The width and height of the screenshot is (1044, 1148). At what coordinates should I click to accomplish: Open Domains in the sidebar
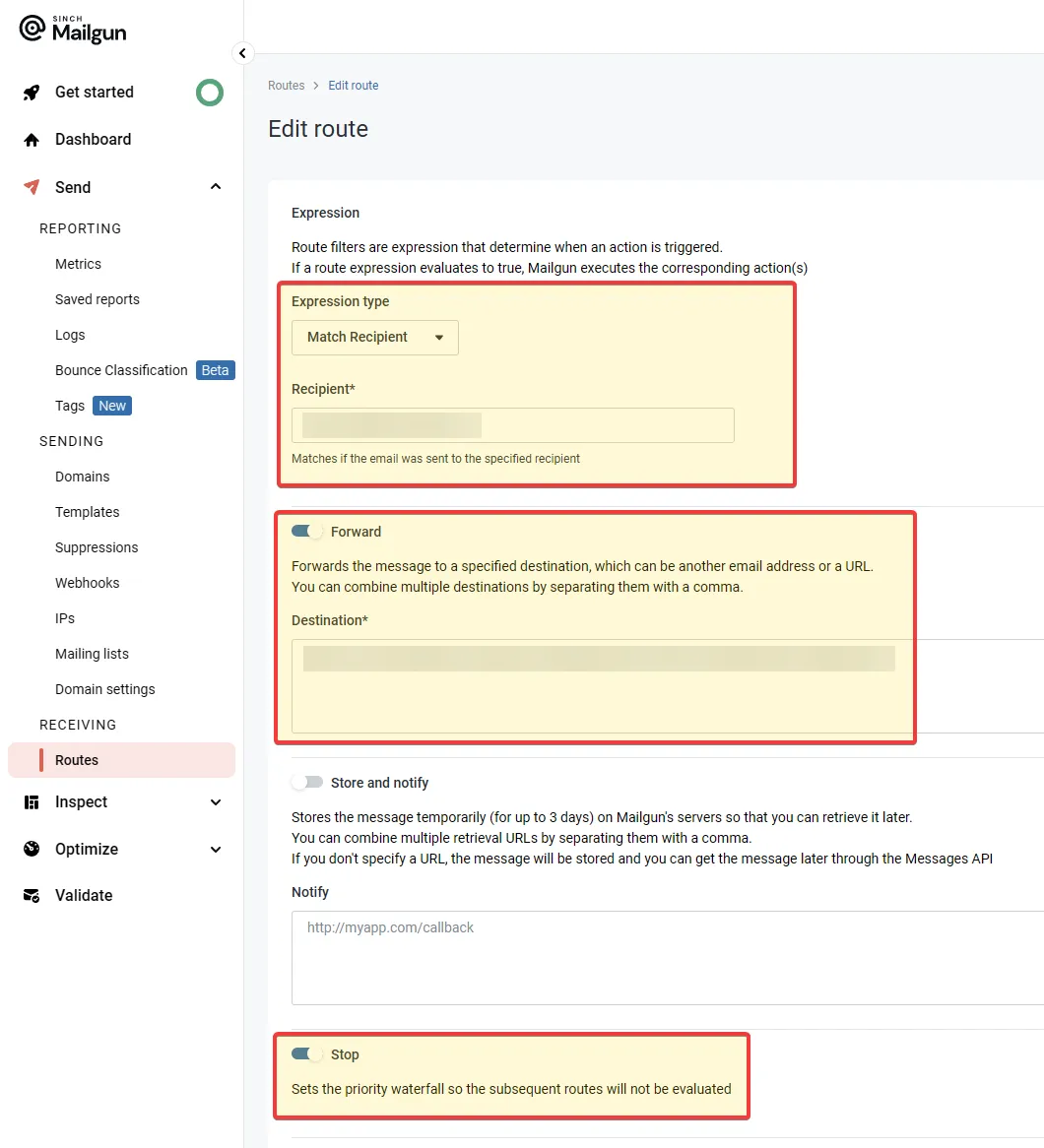[83, 477]
